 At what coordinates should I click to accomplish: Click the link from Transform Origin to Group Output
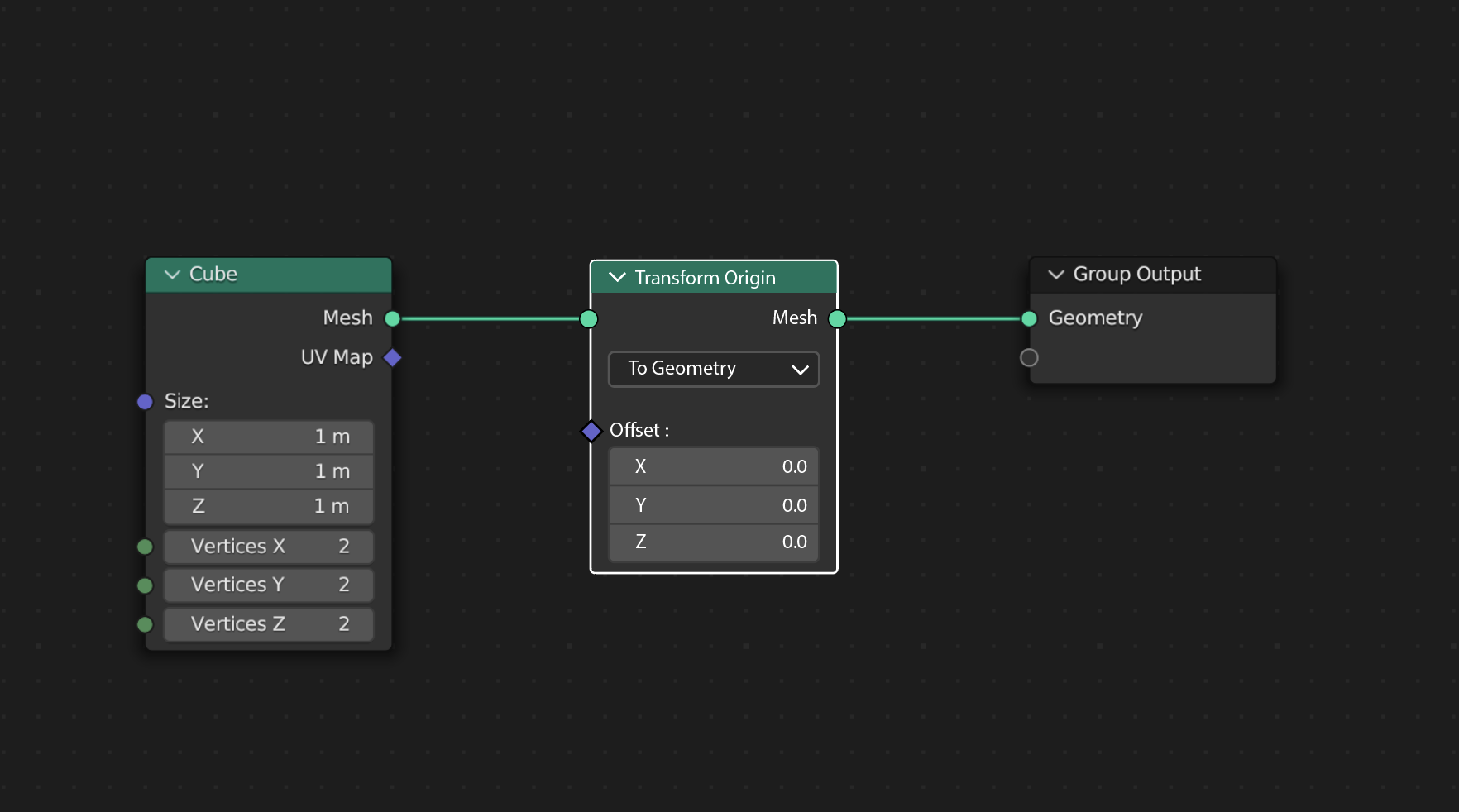pyautogui.click(x=933, y=318)
